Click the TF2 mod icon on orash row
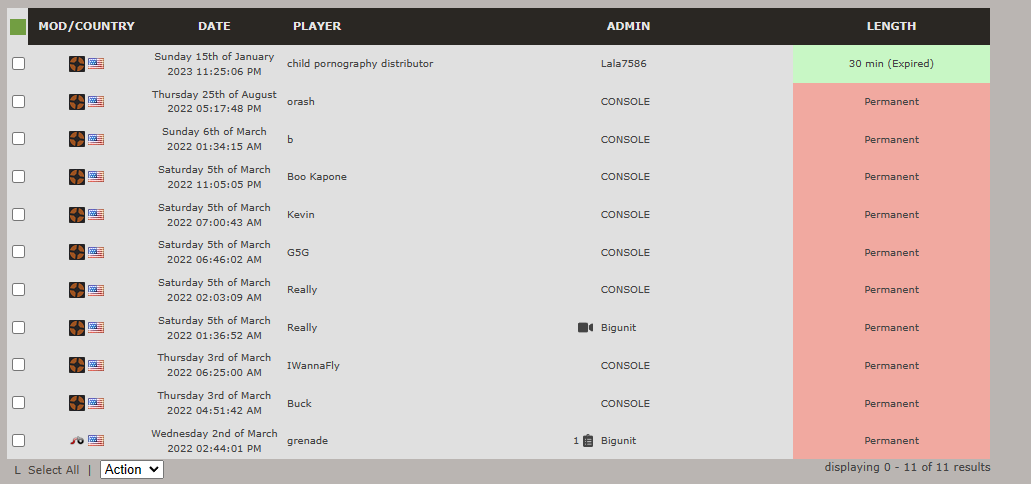 point(77,101)
